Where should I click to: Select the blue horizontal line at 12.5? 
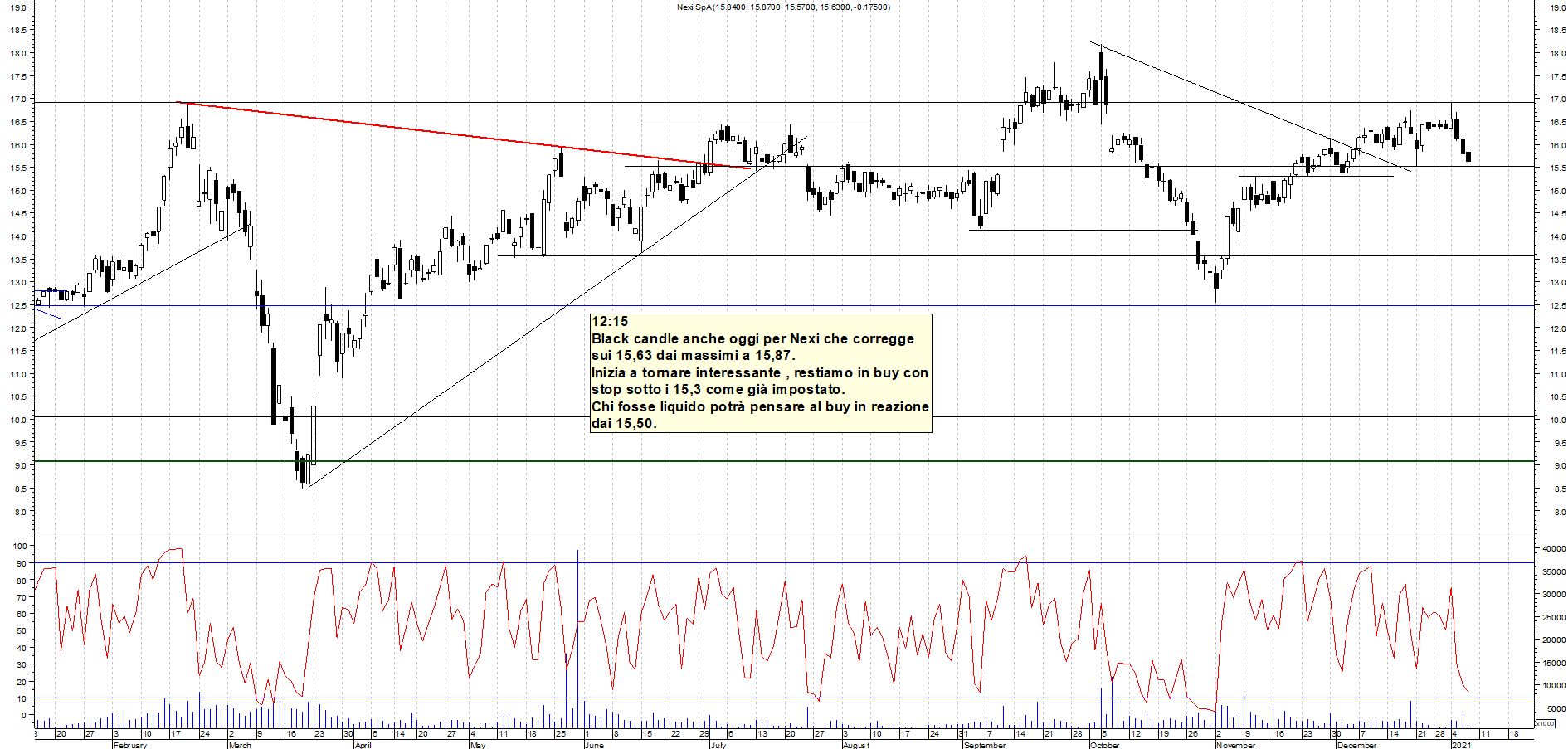click(784, 306)
